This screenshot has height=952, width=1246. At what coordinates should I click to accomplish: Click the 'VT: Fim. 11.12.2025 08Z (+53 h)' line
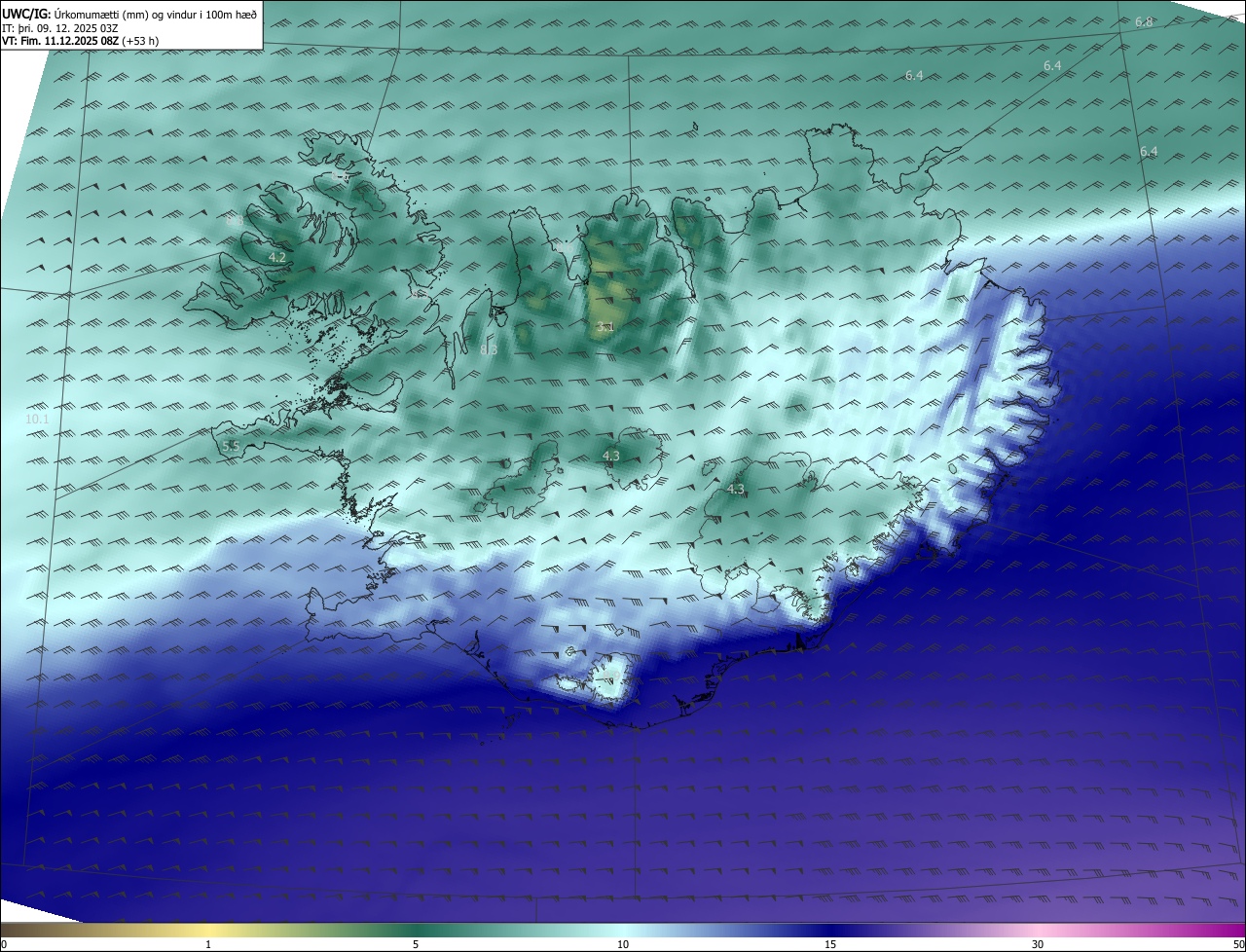80,41
